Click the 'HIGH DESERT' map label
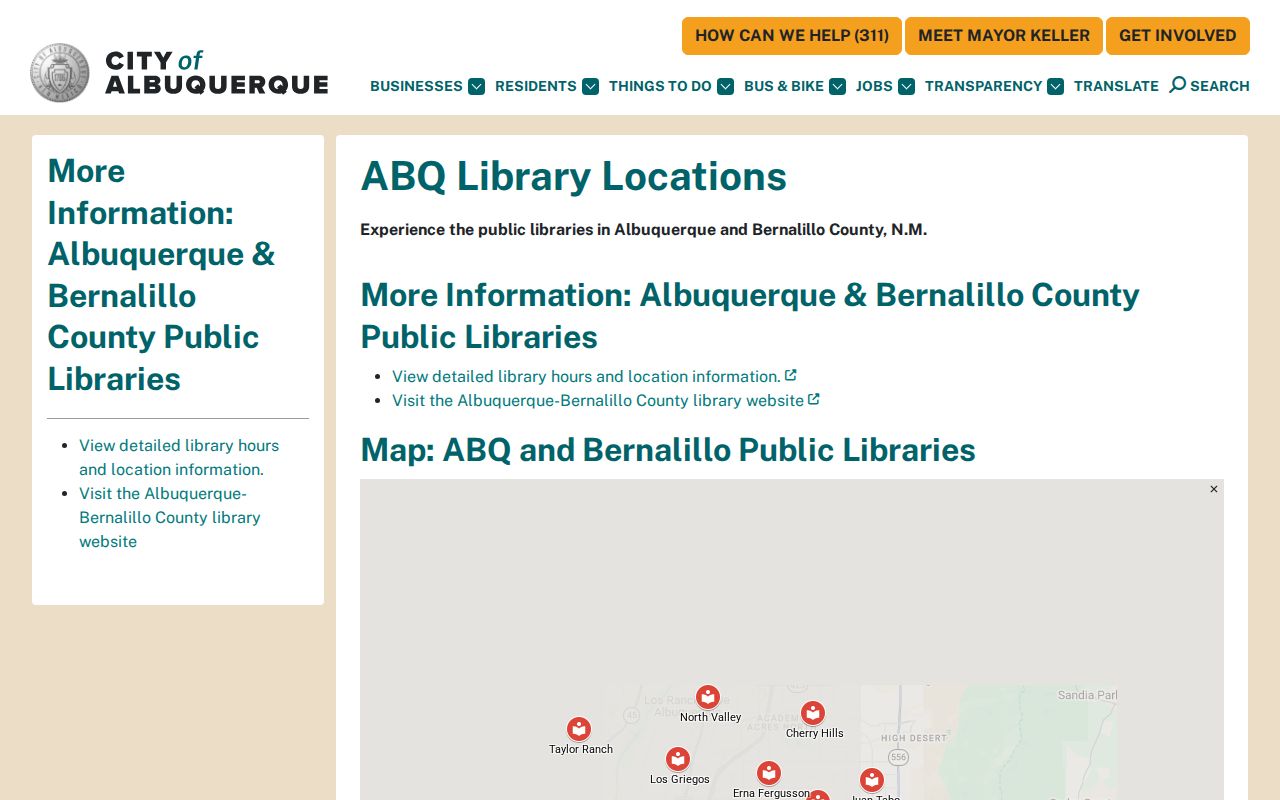 pos(914,738)
